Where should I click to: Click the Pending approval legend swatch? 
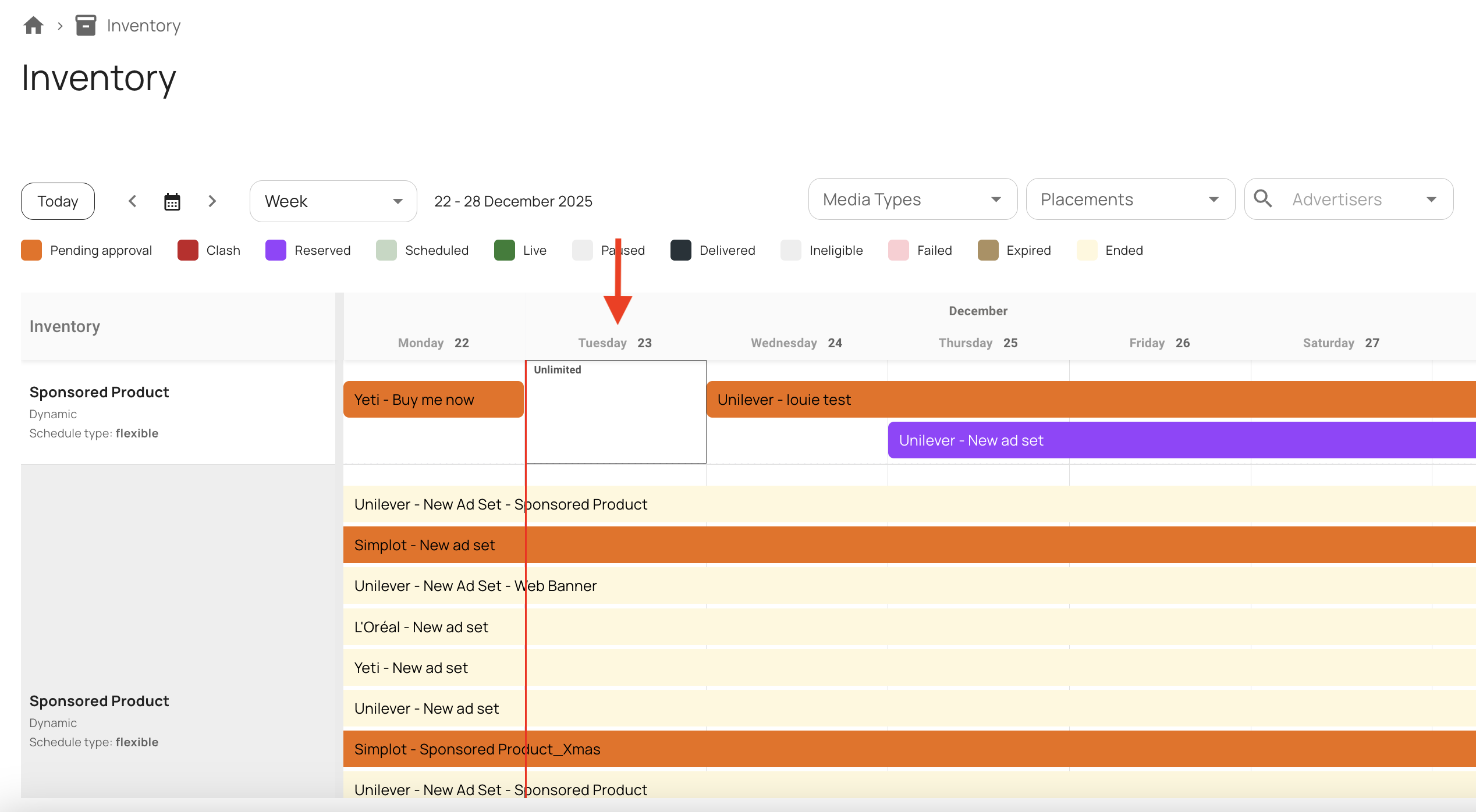point(31,250)
